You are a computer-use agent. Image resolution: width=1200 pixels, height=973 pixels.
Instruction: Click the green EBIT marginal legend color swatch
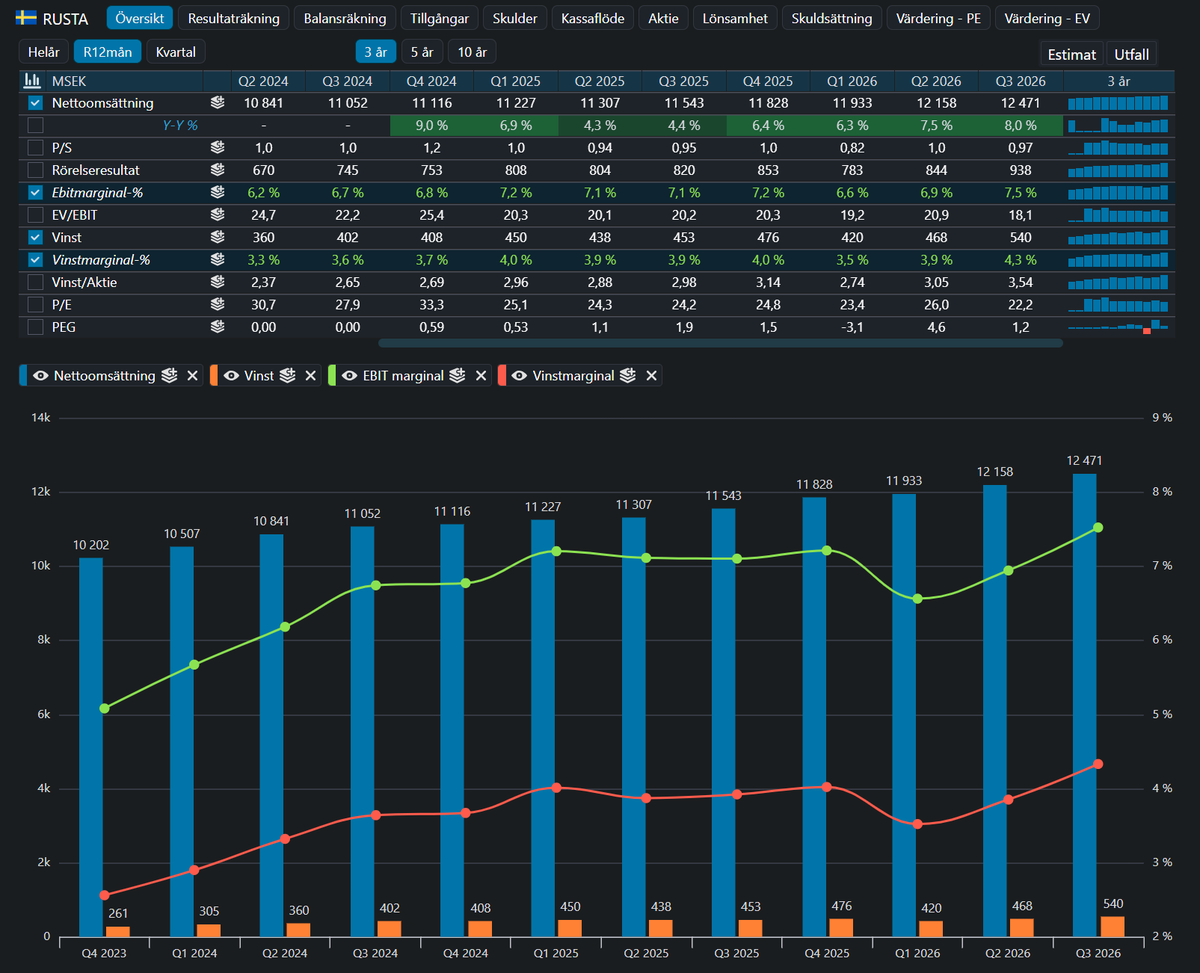tap(330, 376)
